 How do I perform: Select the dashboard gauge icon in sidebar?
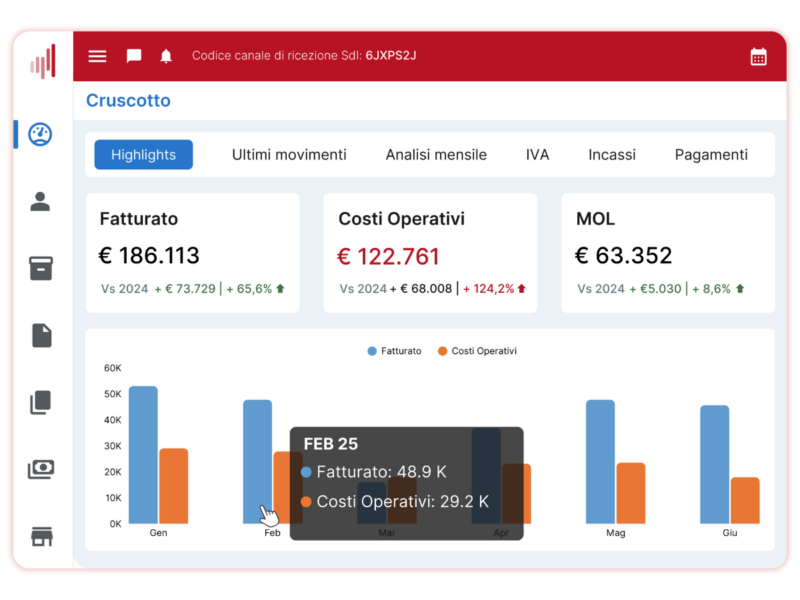(40, 134)
